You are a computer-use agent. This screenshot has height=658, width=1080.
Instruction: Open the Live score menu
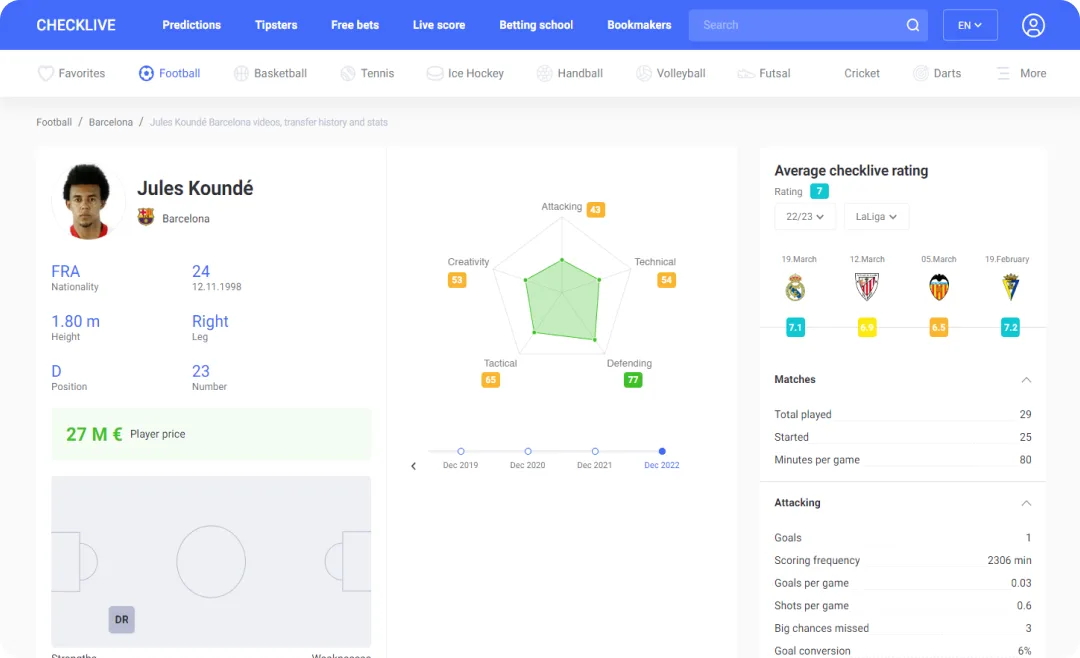pyautogui.click(x=439, y=25)
